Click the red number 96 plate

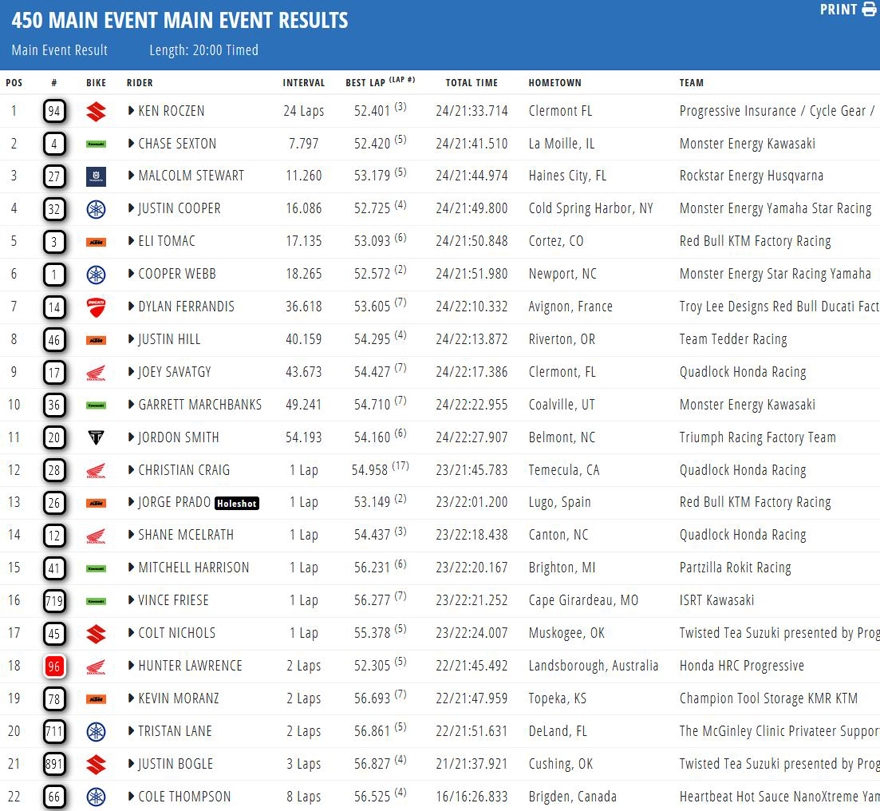pyautogui.click(x=56, y=666)
